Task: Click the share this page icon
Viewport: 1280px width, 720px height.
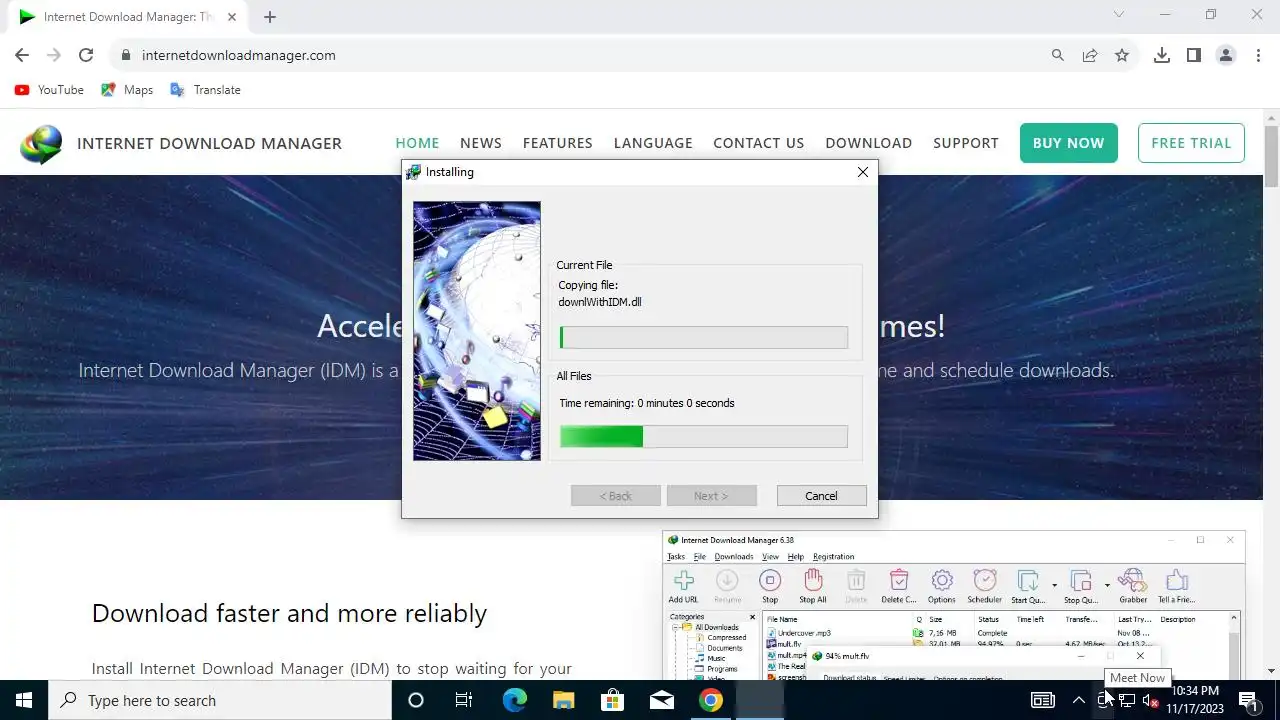Action: pos(1090,55)
